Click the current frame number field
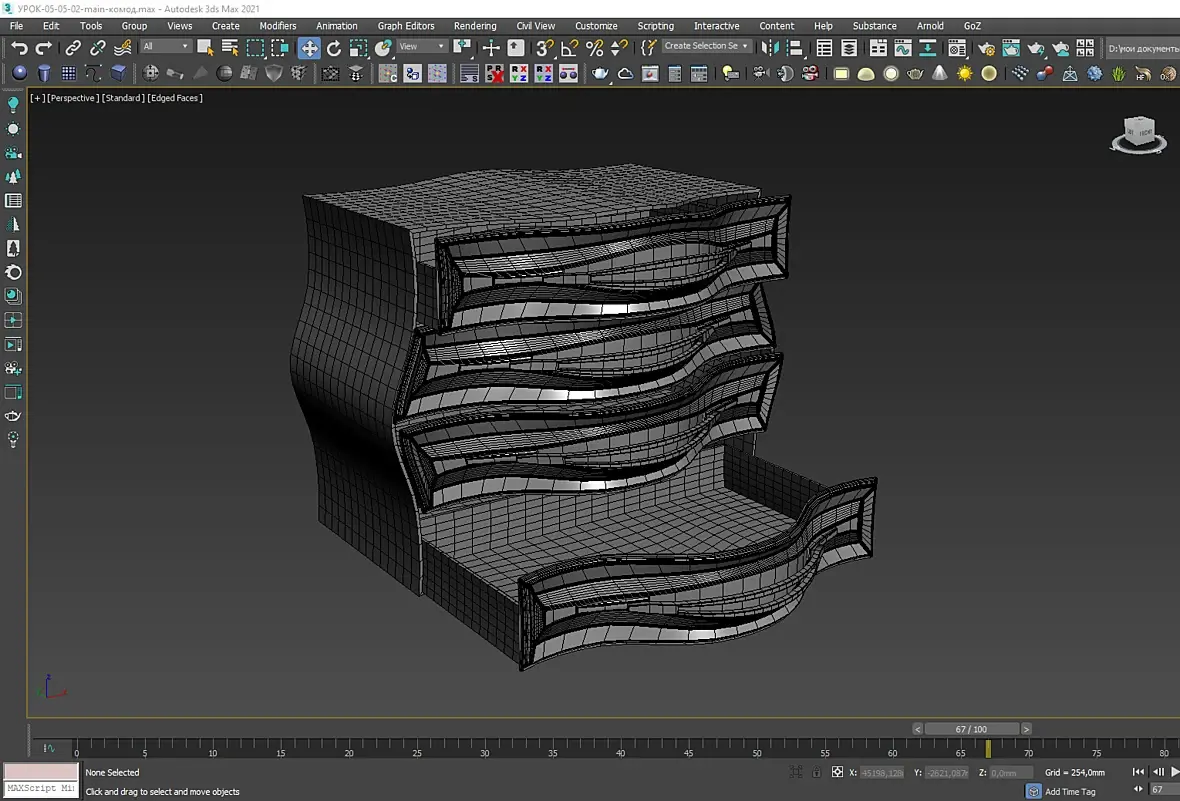 [x=1162, y=790]
